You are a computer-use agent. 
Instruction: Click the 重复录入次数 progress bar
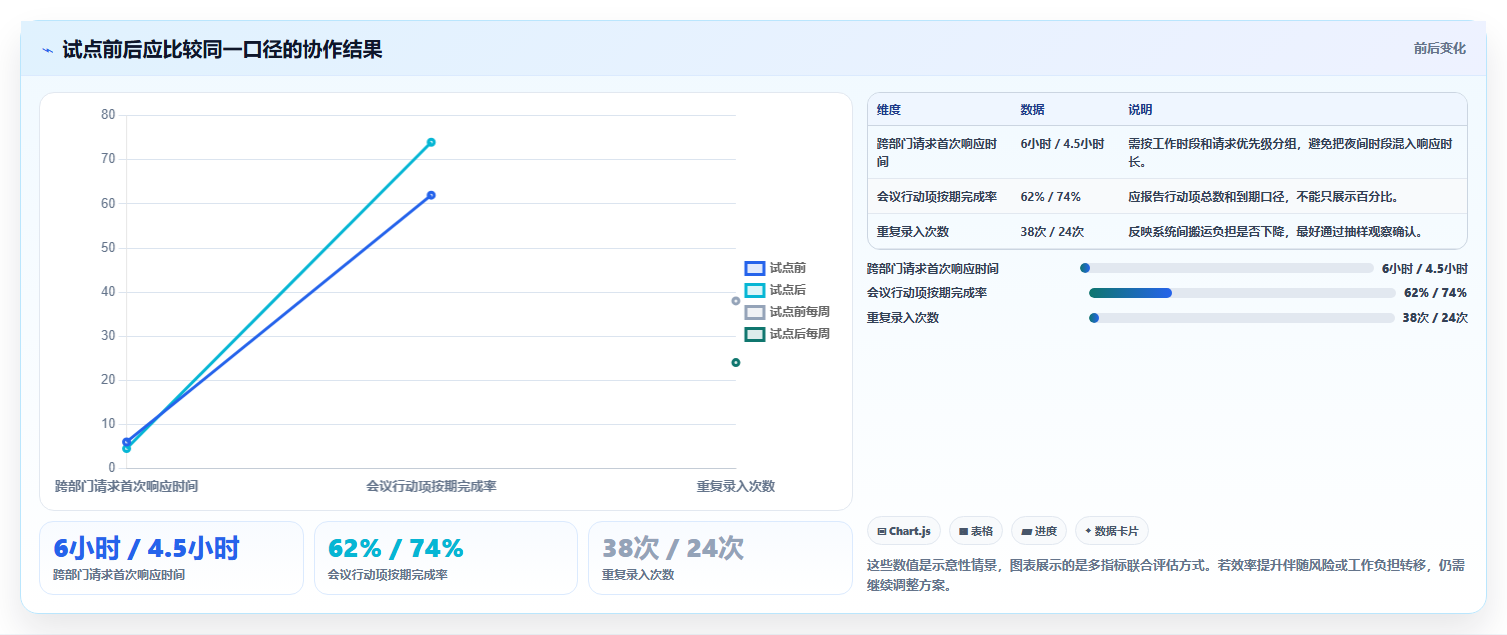1242,318
